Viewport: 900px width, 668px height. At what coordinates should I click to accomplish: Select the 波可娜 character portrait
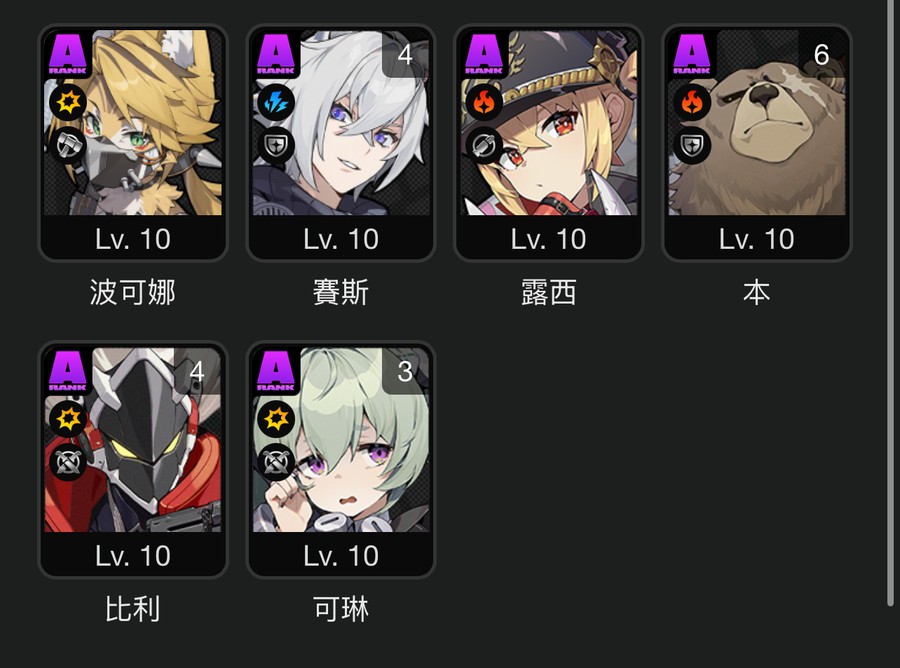pos(133,122)
